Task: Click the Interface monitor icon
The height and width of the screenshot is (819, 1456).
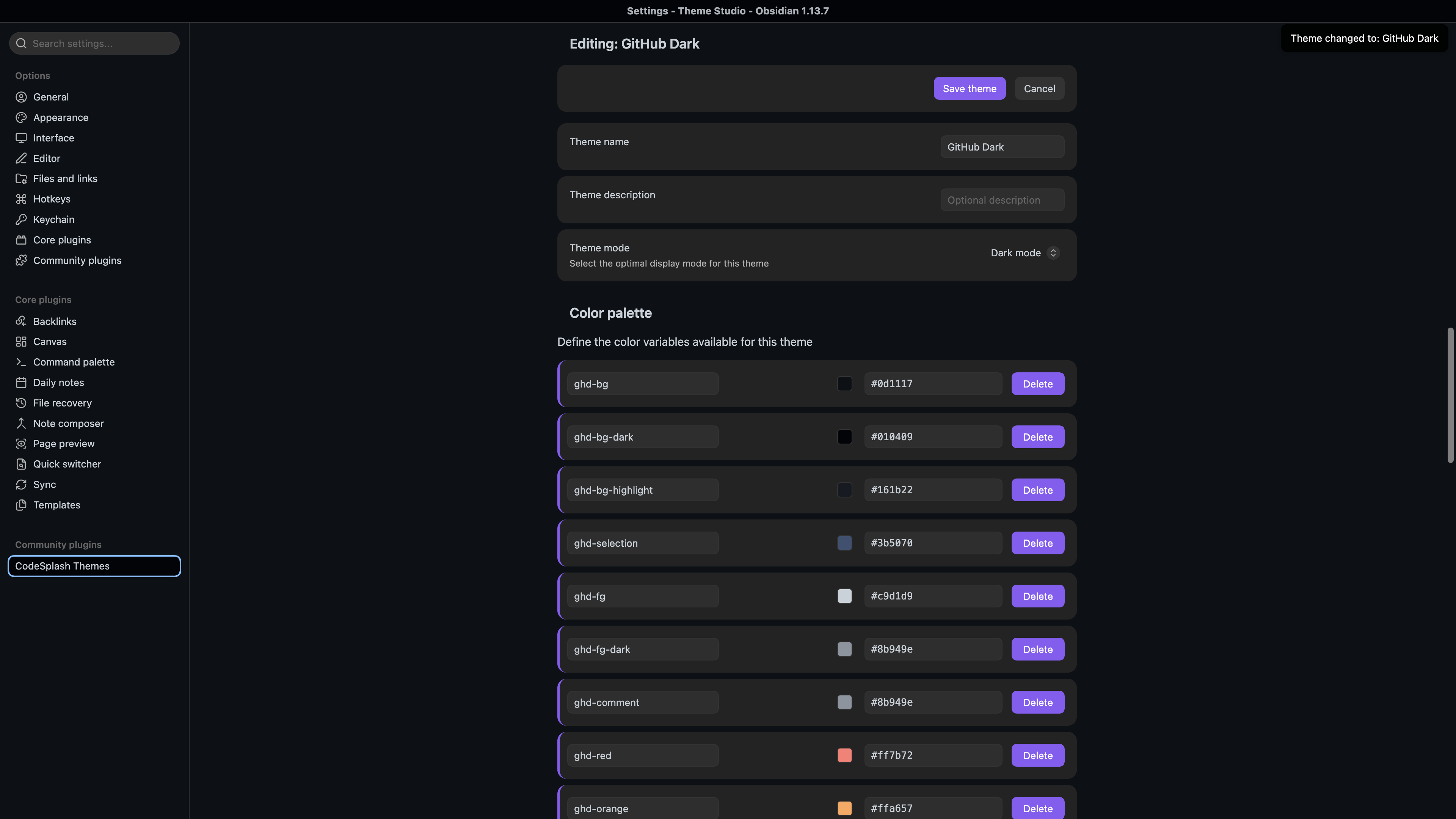Action: coord(21,138)
